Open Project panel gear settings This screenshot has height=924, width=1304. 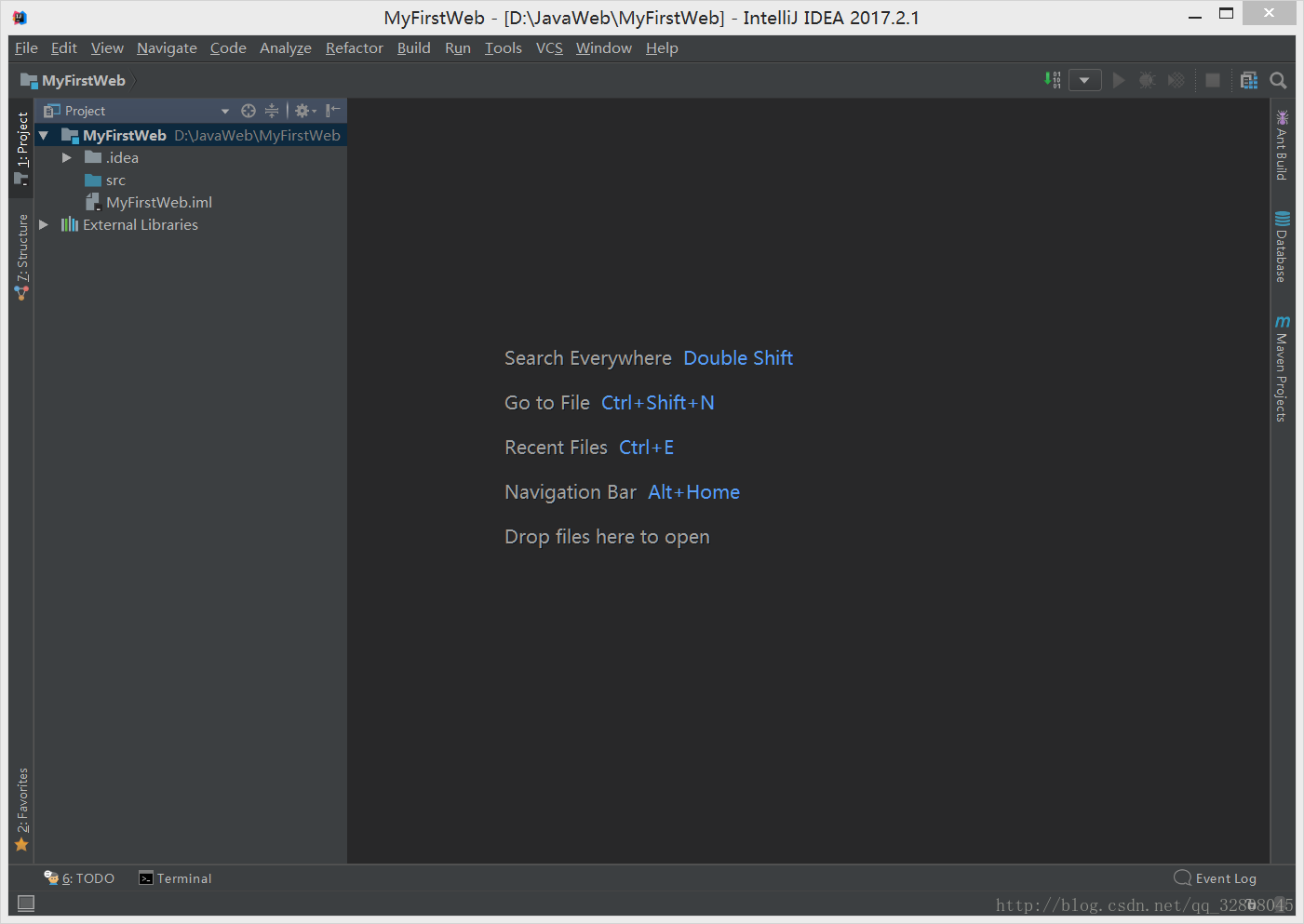pos(305,111)
